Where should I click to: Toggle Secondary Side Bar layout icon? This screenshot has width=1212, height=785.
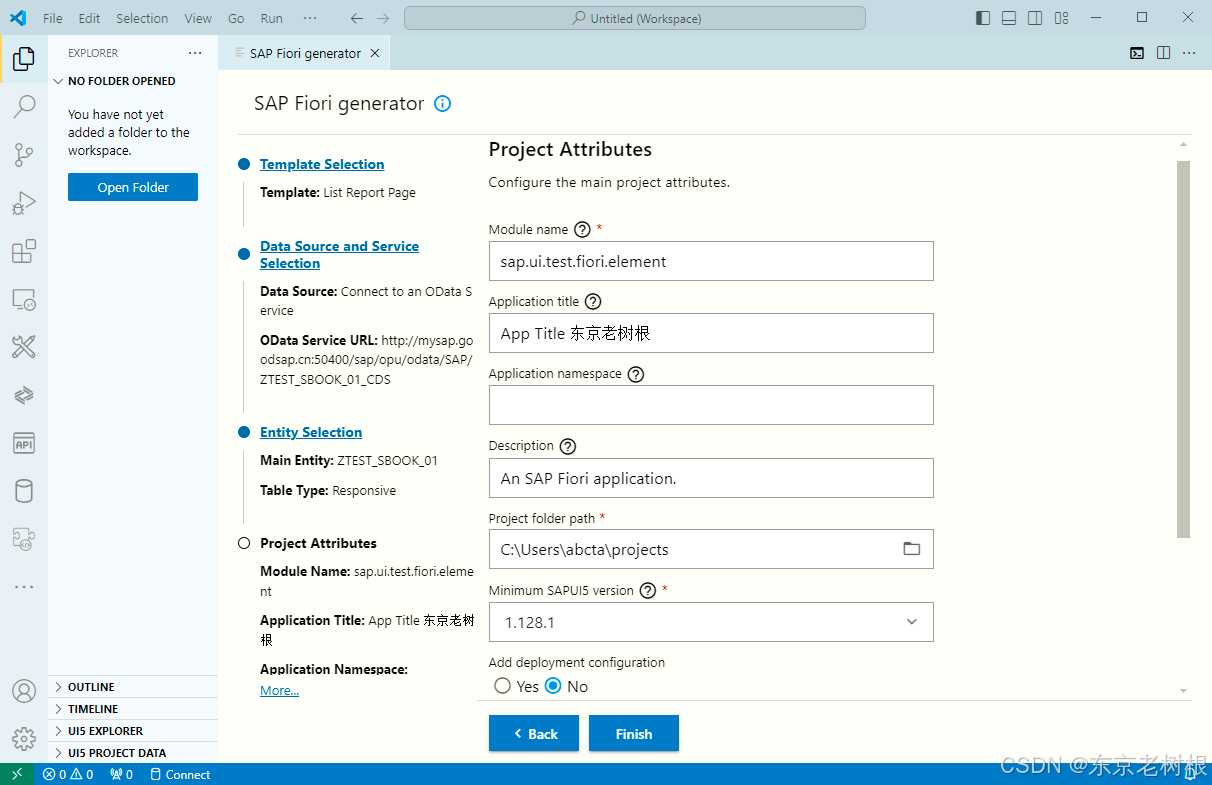tap(1035, 18)
